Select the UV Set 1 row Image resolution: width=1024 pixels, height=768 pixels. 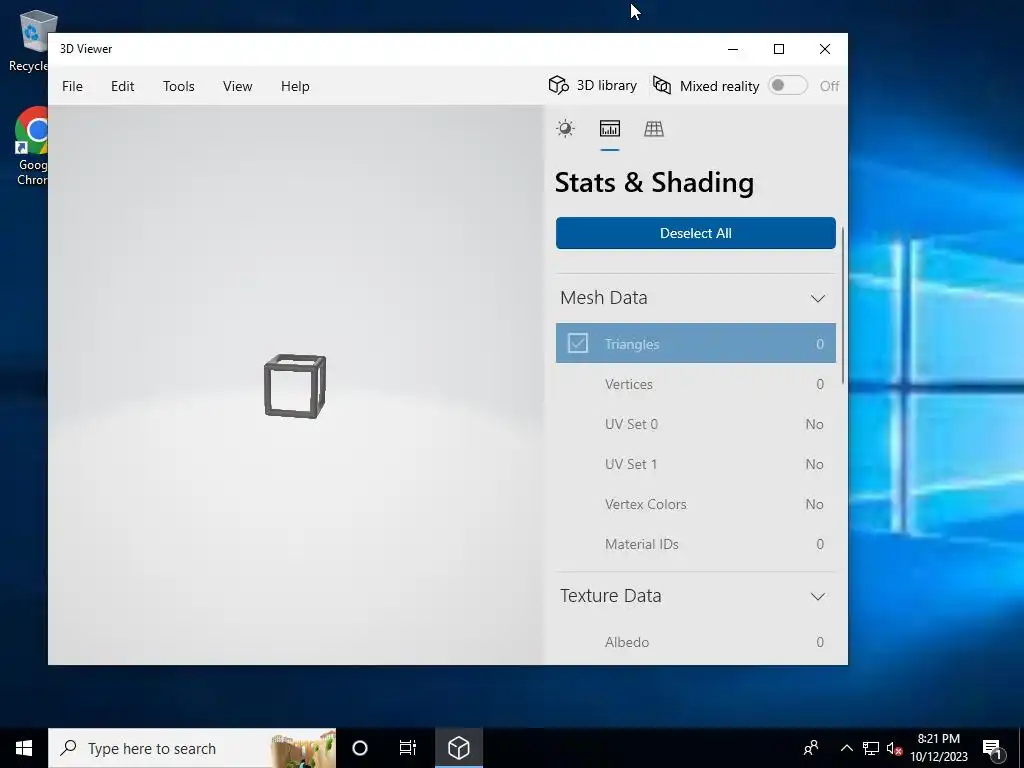point(696,464)
